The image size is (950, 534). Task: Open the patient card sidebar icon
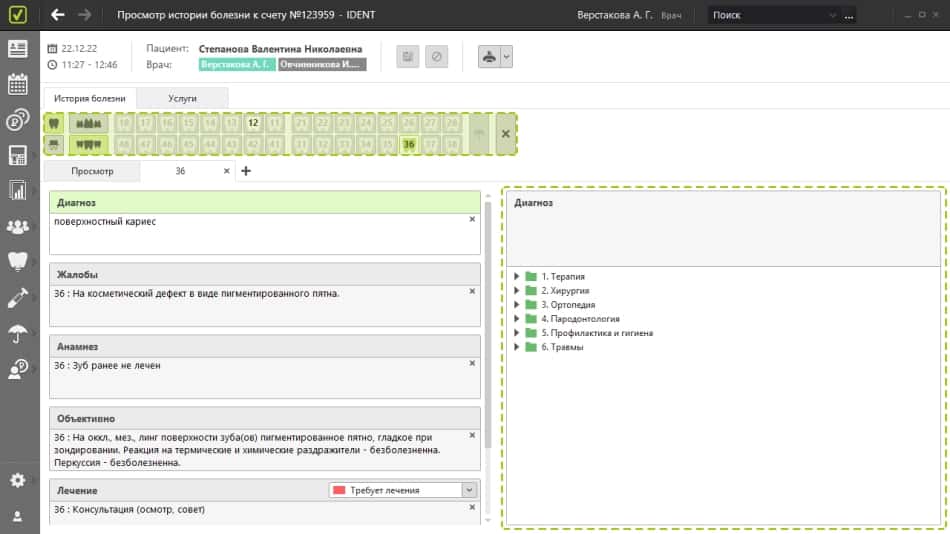(x=17, y=48)
